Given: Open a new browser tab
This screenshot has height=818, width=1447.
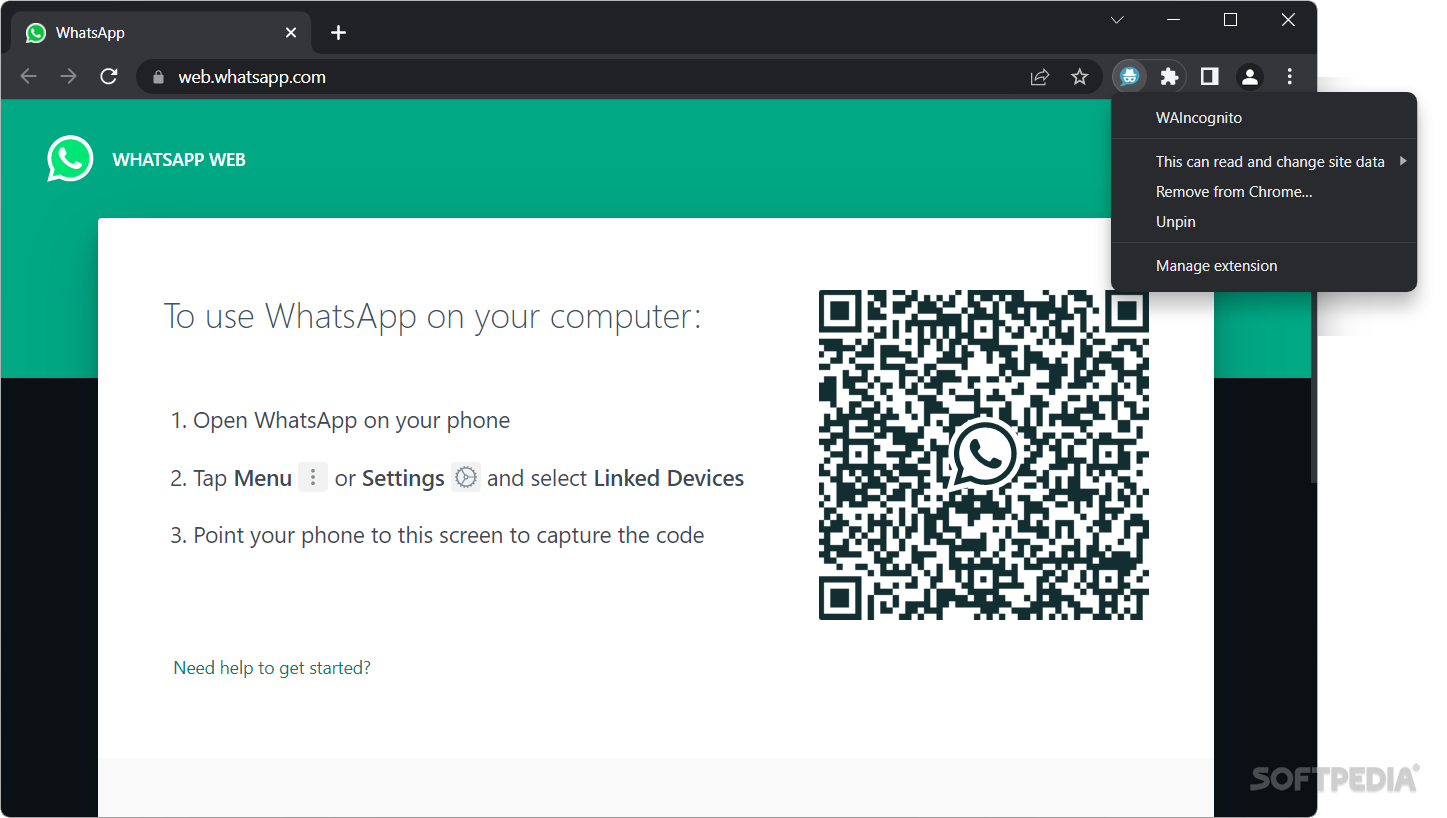Looking at the screenshot, I should coord(338,33).
